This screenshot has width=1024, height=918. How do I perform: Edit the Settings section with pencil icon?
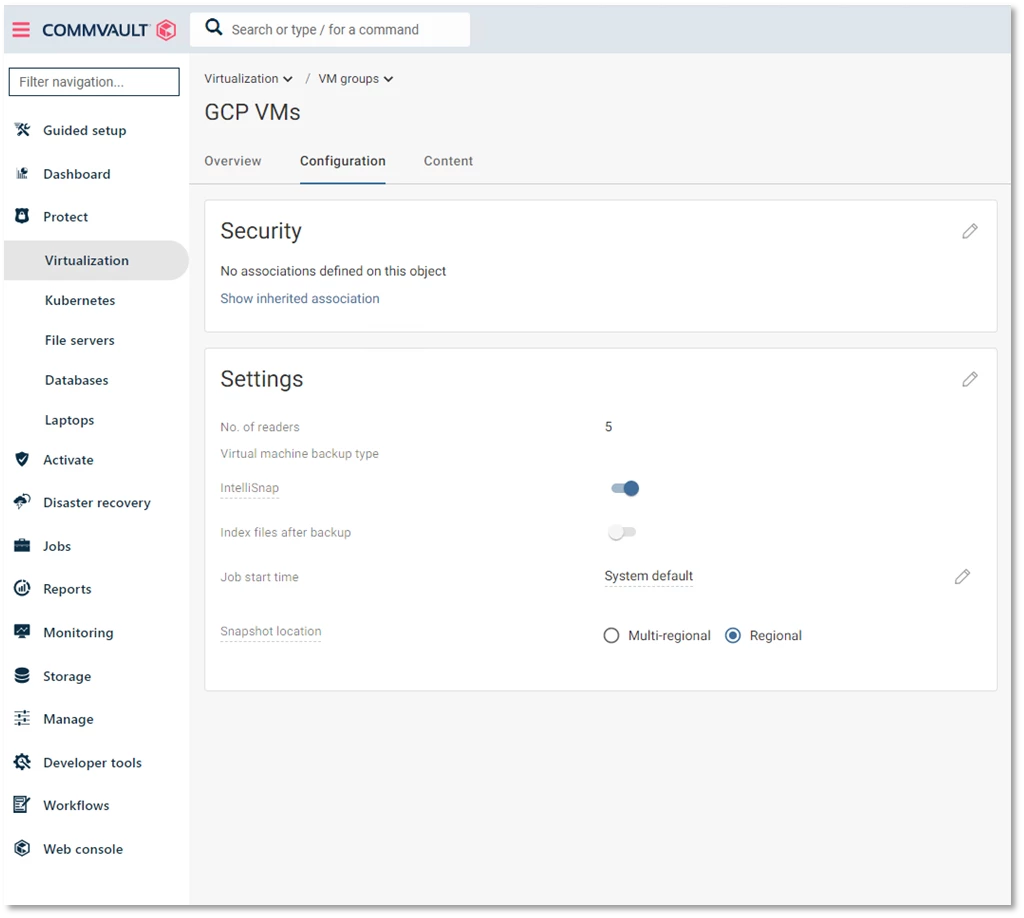pyautogui.click(x=970, y=379)
